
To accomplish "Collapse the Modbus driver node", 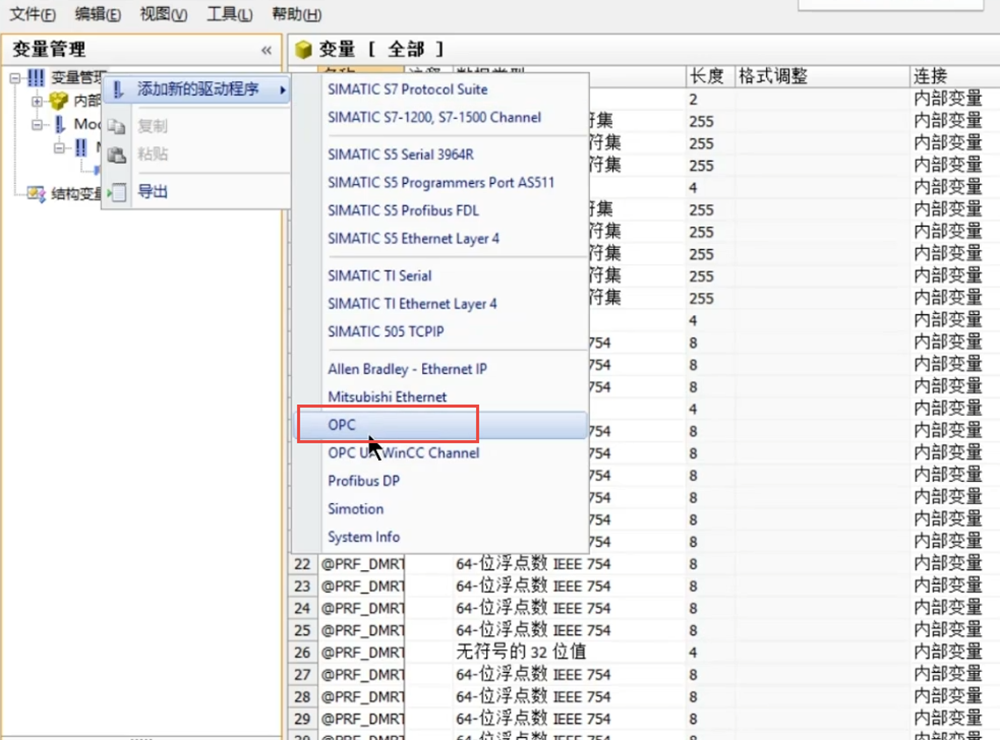I will tap(37, 124).
